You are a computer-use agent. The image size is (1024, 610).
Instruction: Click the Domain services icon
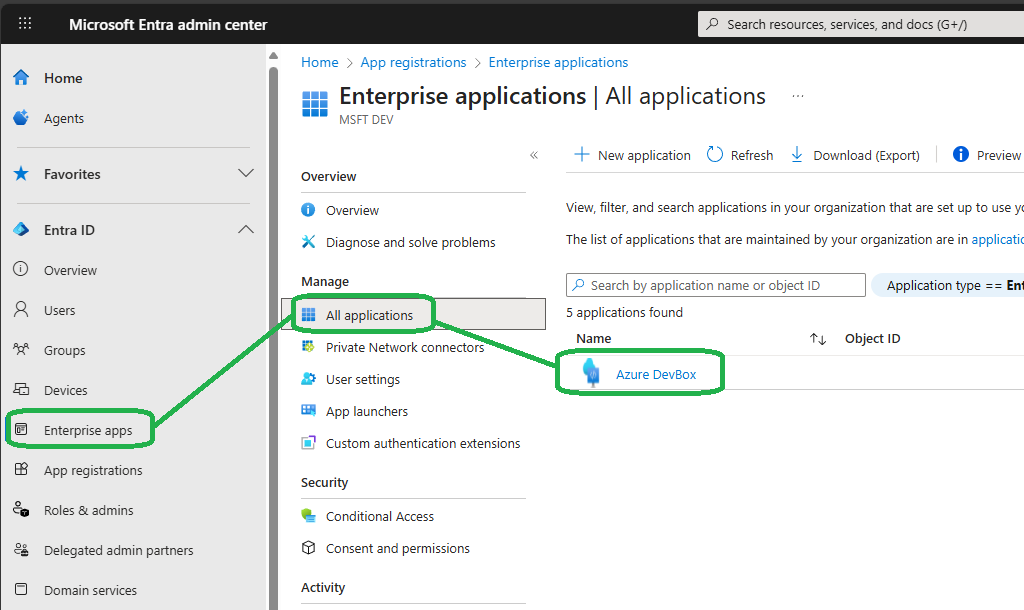click(x=21, y=589)
